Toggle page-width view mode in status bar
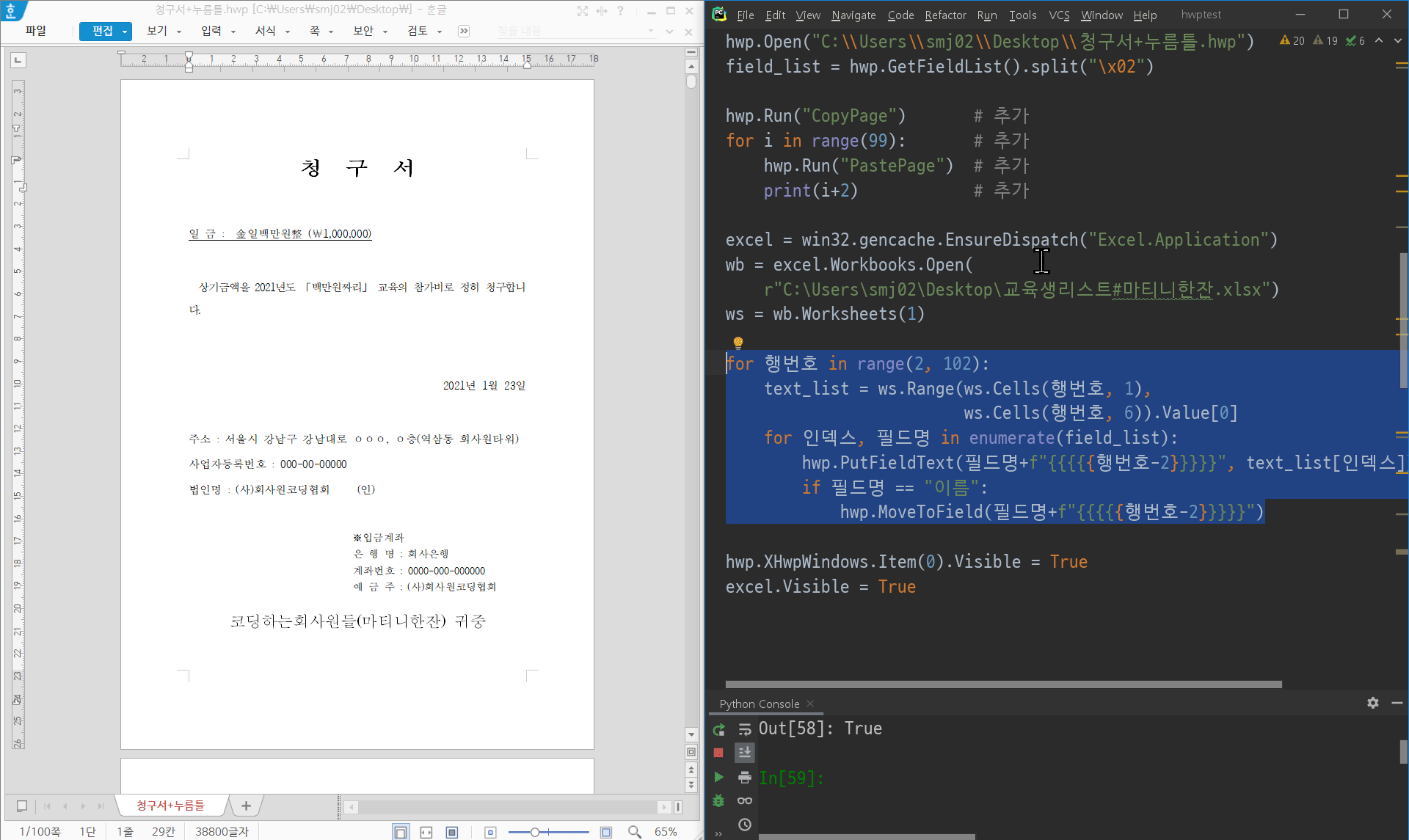This screenshot has width=1409, height=840. click(x=426, y=832)
